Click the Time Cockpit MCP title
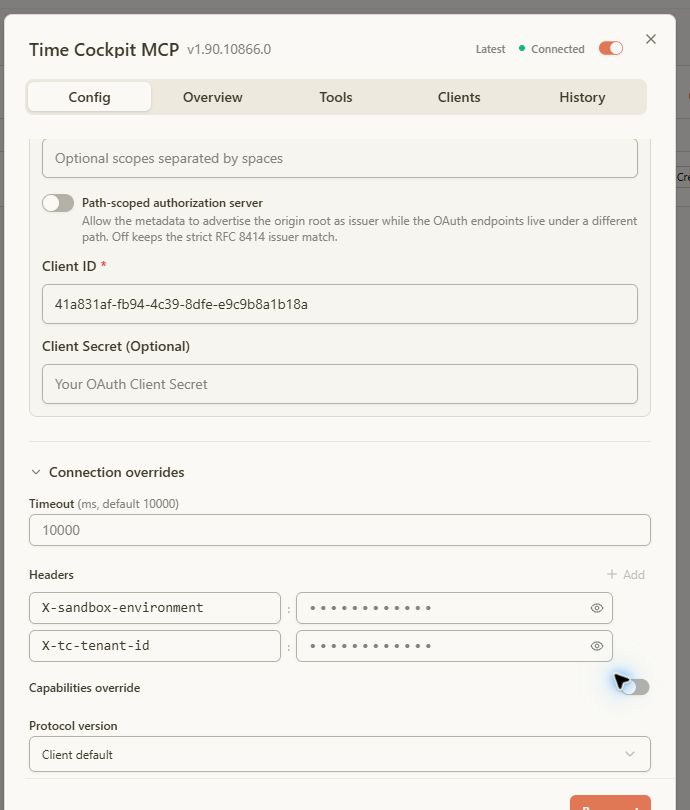The image size is (690, 810). pyautogui.click(x=104, y=50)
